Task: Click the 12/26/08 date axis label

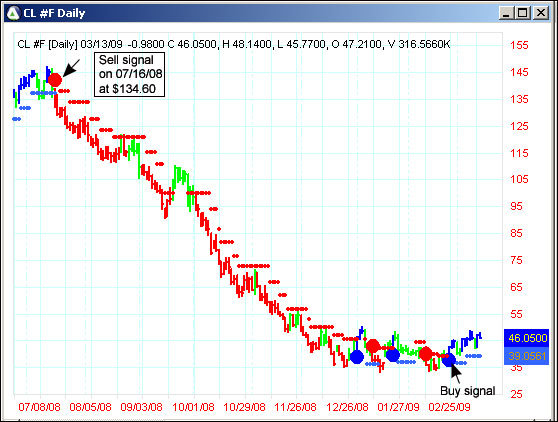Action: pos(347,407)
